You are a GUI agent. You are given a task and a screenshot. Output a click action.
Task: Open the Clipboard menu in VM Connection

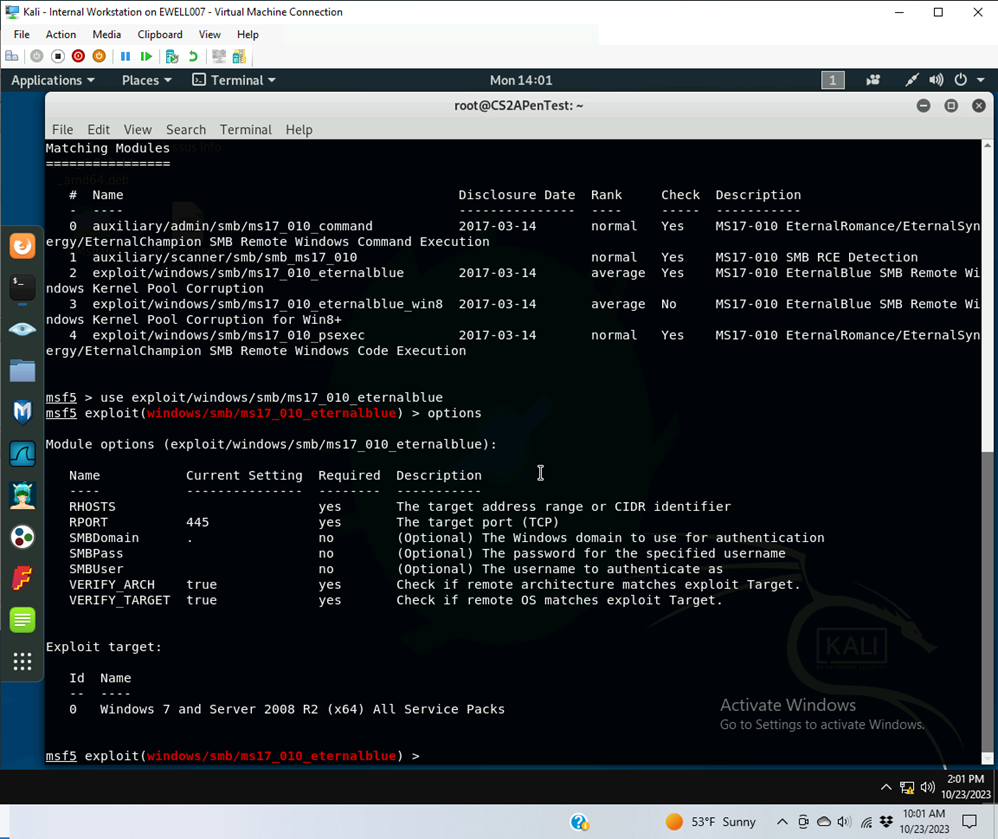click(160, 34)
